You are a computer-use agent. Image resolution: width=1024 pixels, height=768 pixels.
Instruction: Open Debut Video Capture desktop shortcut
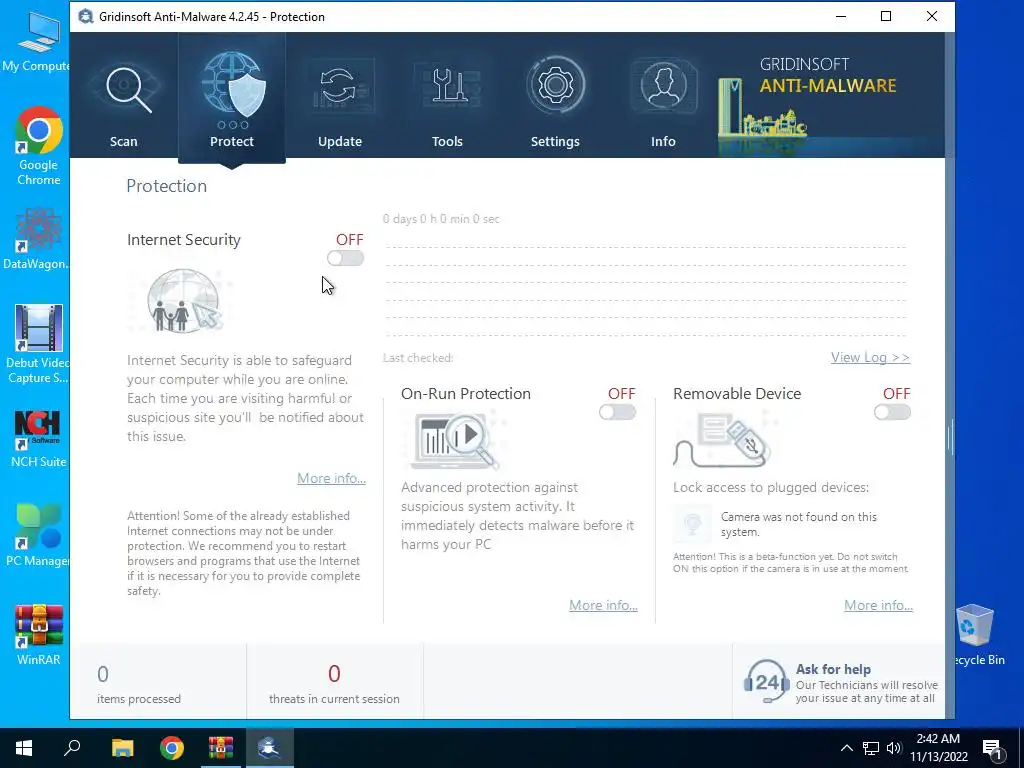(x=37, y=344)
